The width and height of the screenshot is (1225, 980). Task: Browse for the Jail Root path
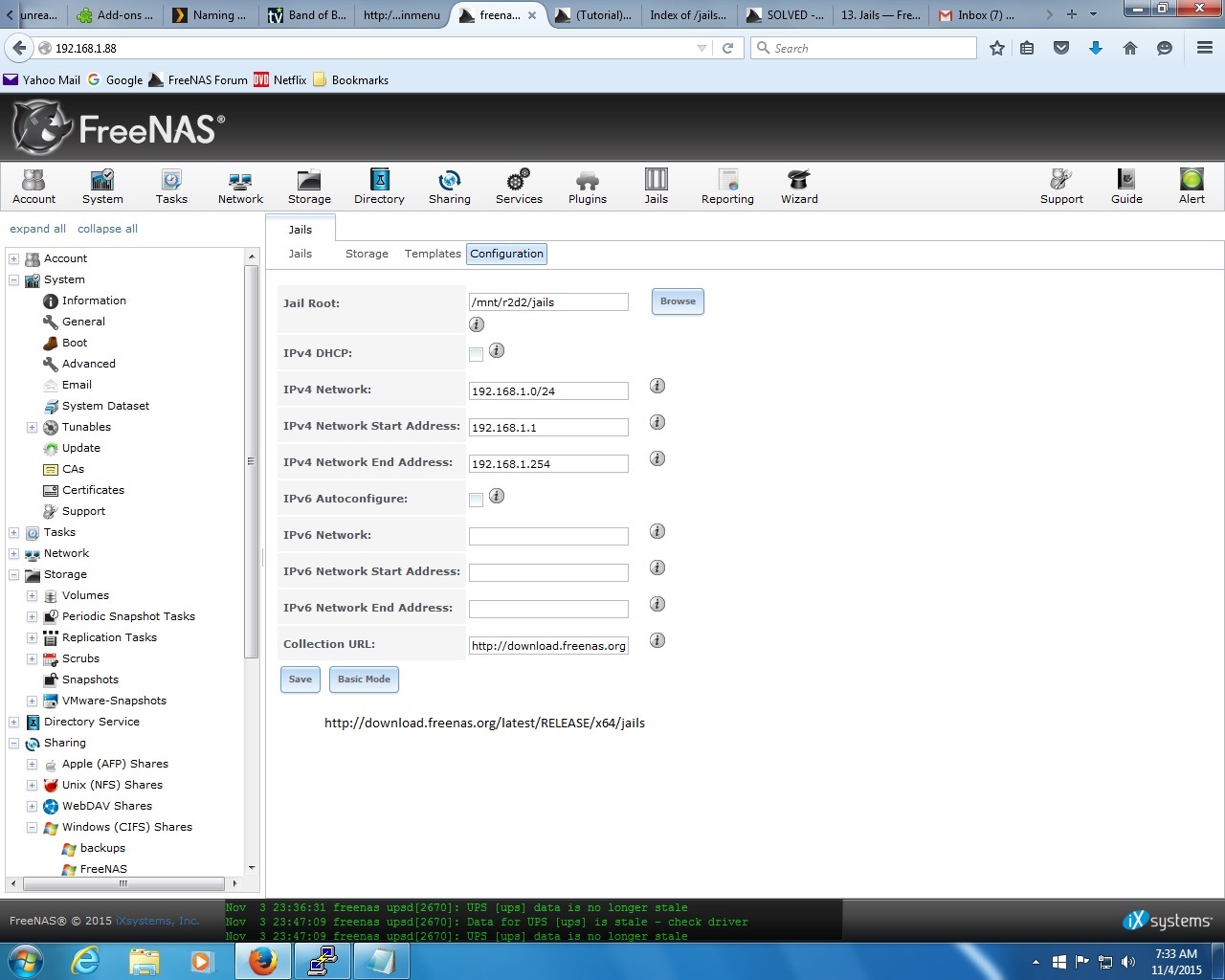tap(678, 301)
